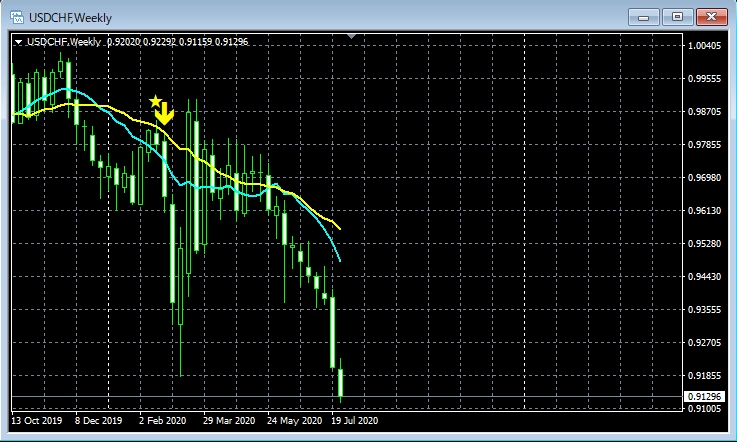Image resolution: width=737 pixels, height=442 pixels.
Task: Click the 29 Mar 2020 date label
Action: 228,421
